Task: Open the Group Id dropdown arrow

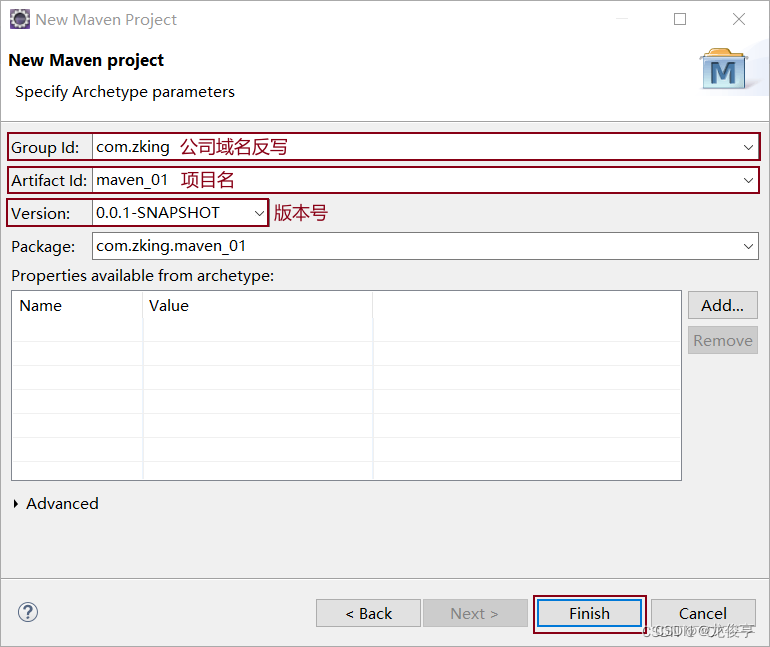Action: point(748,147)
